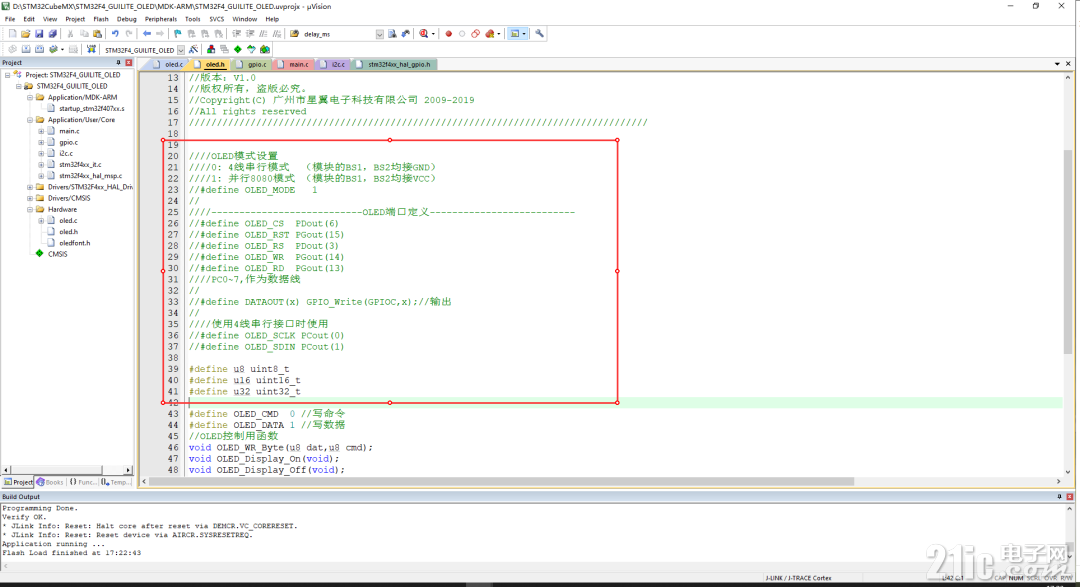Screen dimensions: 1080x587
Task: Open the delay_ms find combo box dropdown
Action: coord(380,34)
